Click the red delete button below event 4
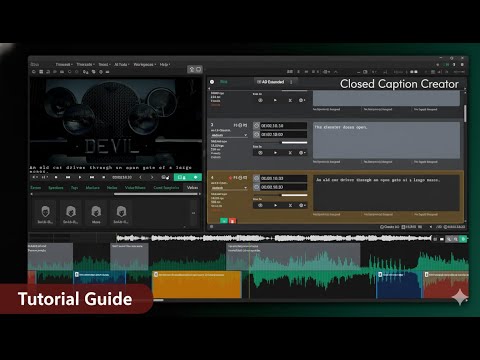The height and width of the screenshot is (360, 480). [232, 221]
